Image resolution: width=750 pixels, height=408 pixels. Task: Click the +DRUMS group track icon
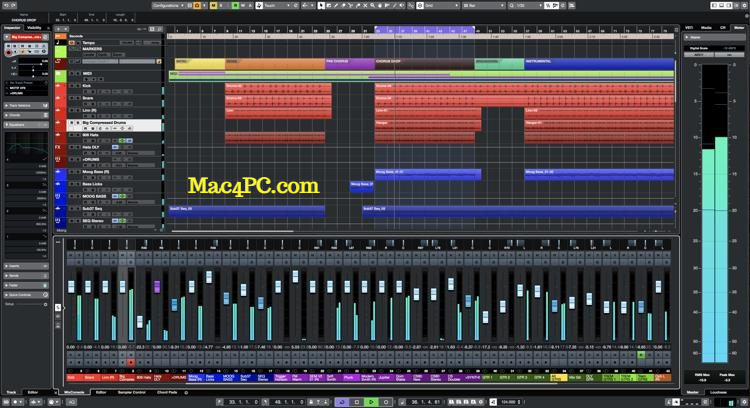pyautogui.click(x=58, y=160)
